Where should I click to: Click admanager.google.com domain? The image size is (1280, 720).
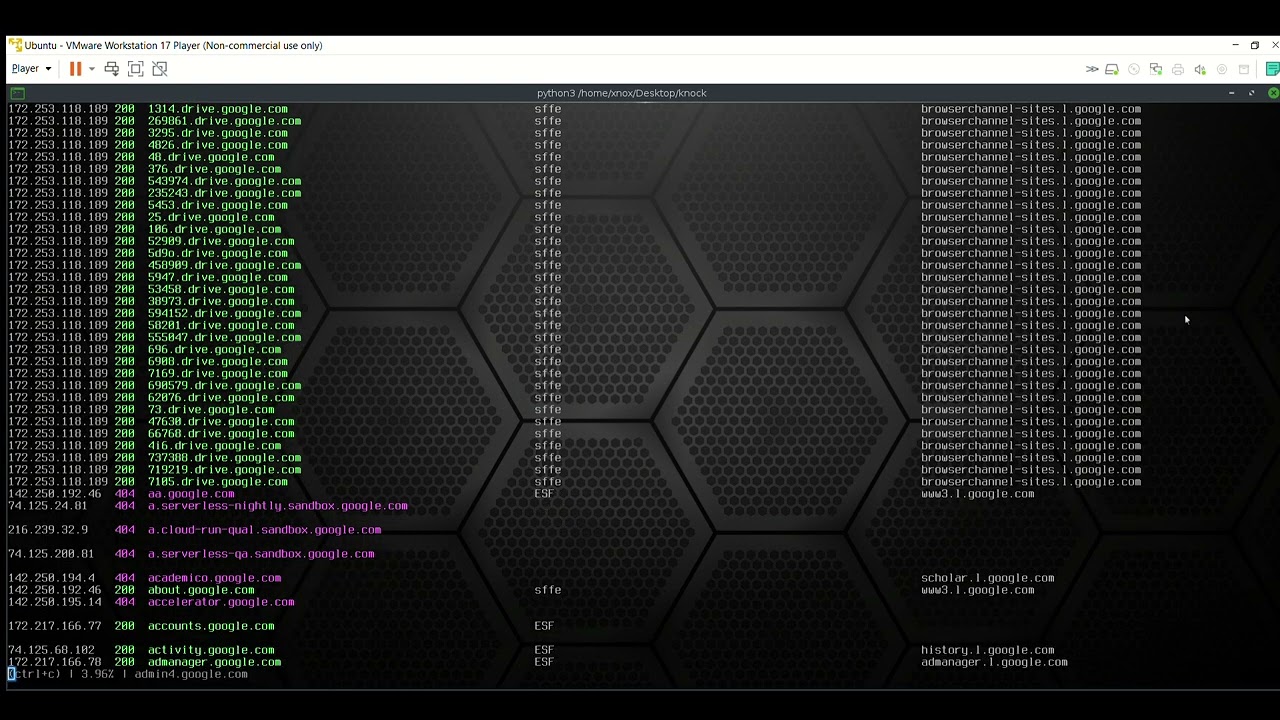[214, 662]
